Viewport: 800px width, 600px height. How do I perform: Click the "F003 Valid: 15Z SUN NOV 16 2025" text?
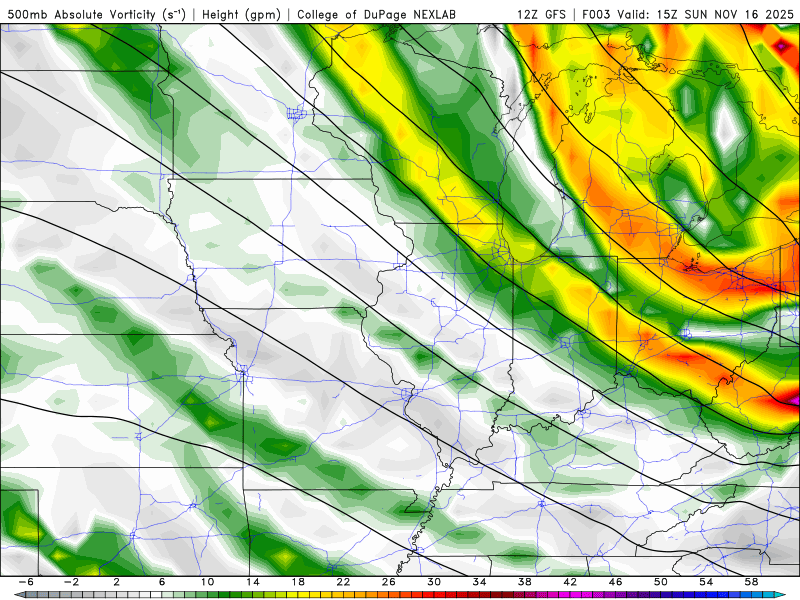(x=688, y=15)
